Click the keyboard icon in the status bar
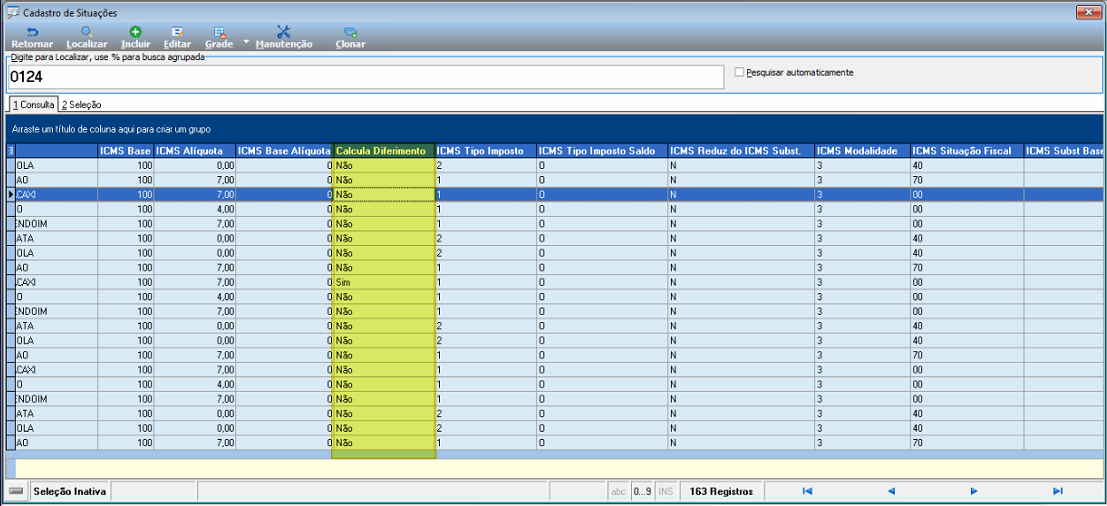The image size is (1107, 506). pyautogui.click(x=17, y=491)
